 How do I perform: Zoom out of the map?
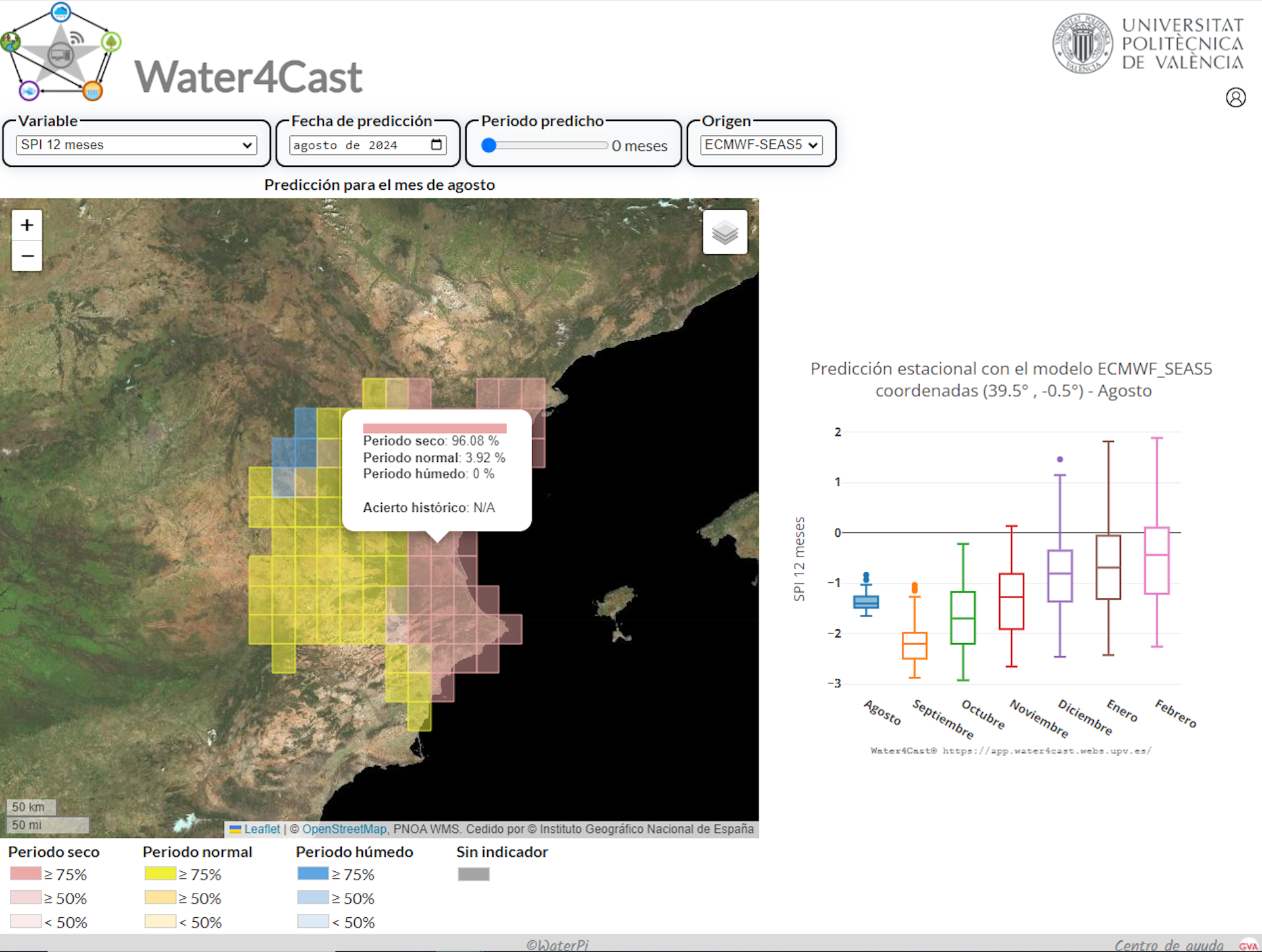(27, 256)
